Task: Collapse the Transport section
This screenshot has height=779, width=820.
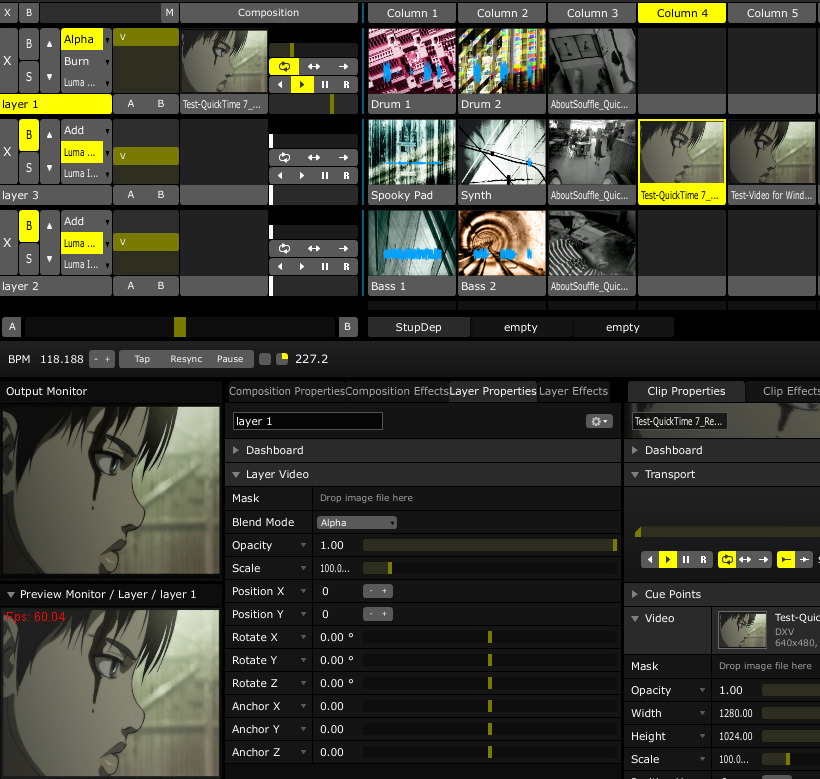Action: click(x=635, y=475)
